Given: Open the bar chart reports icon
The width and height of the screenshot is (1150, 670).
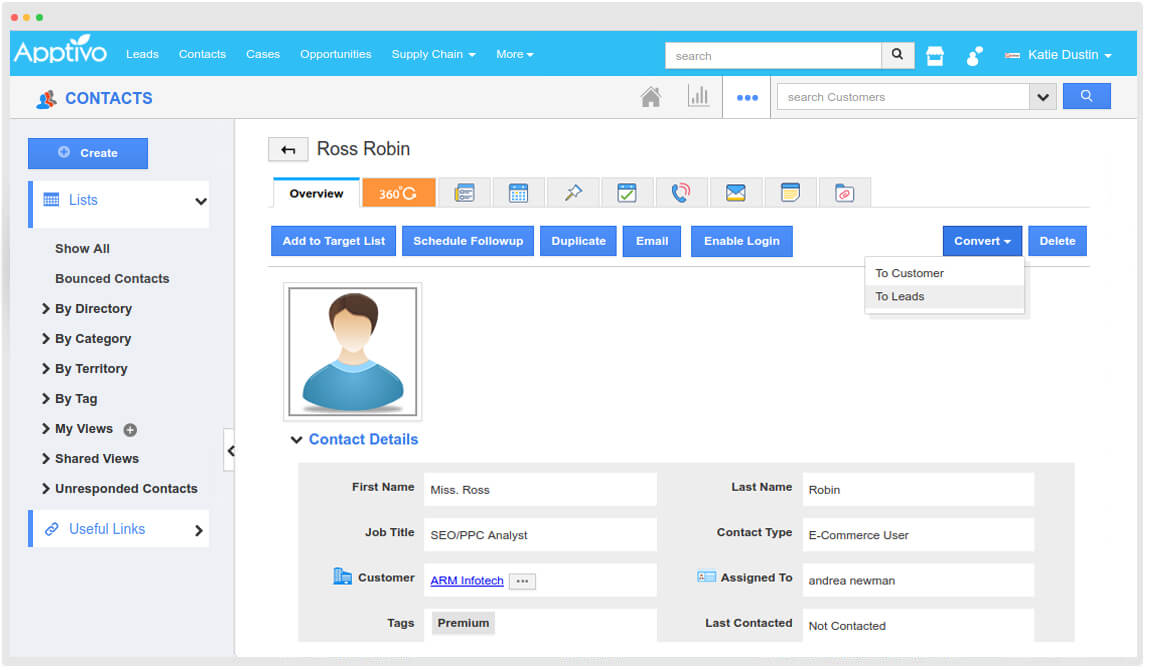Looking at the screenshot, I should (x=698, y=97).
